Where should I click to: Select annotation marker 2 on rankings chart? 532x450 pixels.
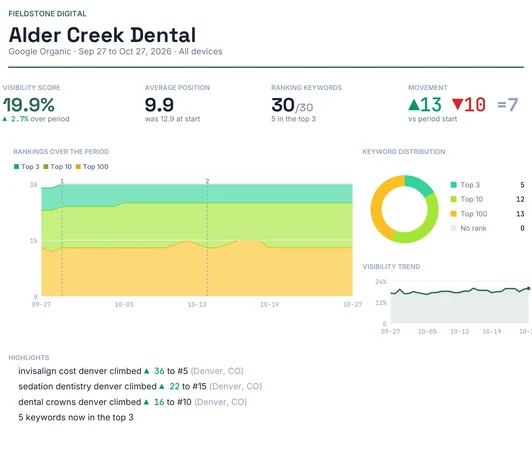tap(207, 182)
